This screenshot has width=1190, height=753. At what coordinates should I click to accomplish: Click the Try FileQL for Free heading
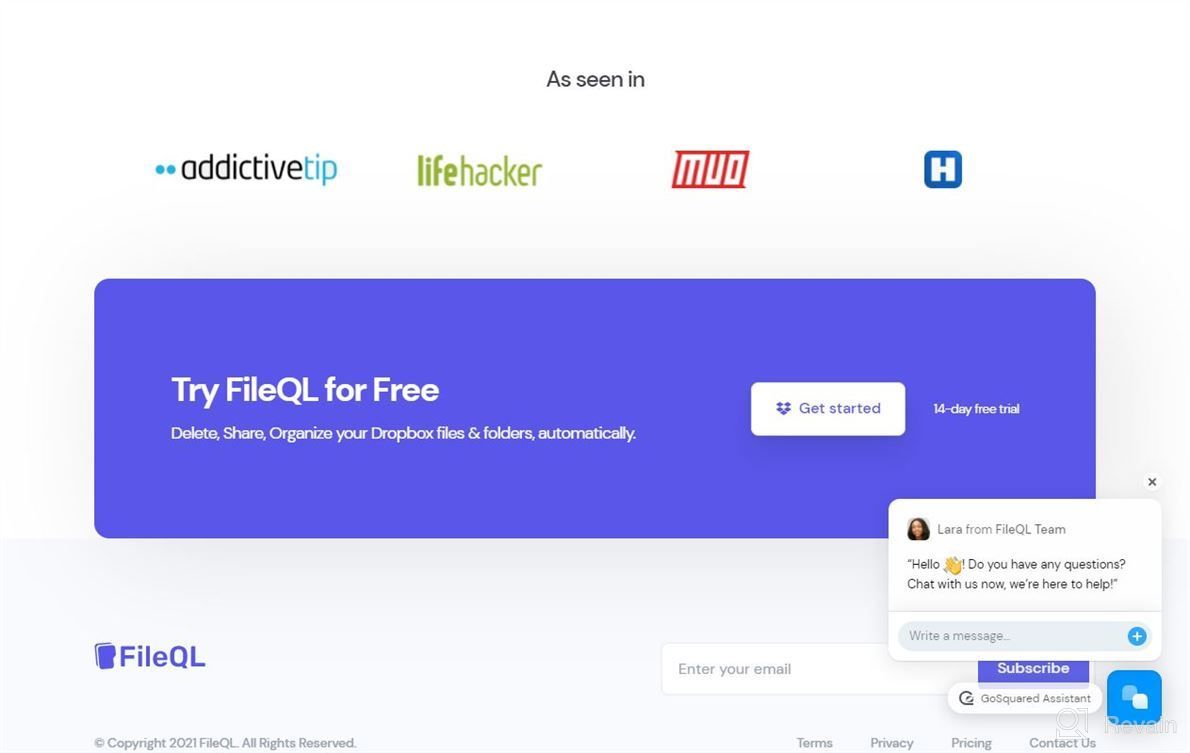coord(305,390)
